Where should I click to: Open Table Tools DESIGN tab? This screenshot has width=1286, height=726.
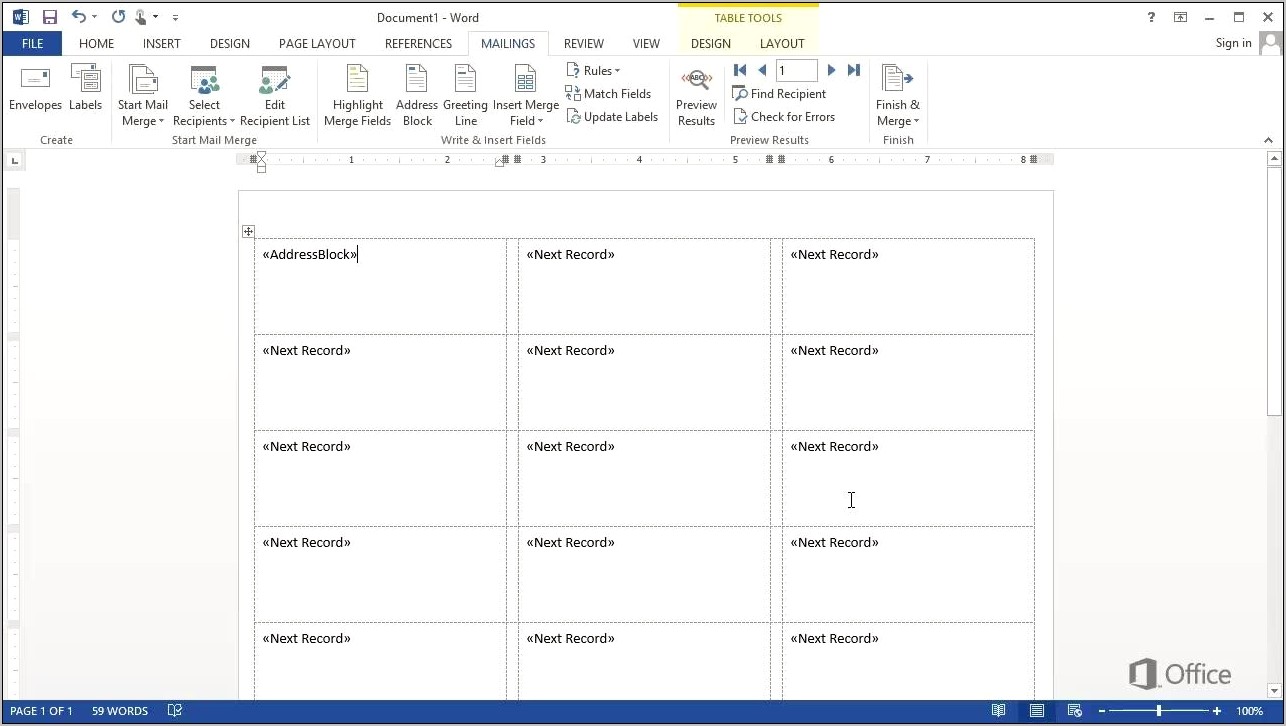click(710, 43)
